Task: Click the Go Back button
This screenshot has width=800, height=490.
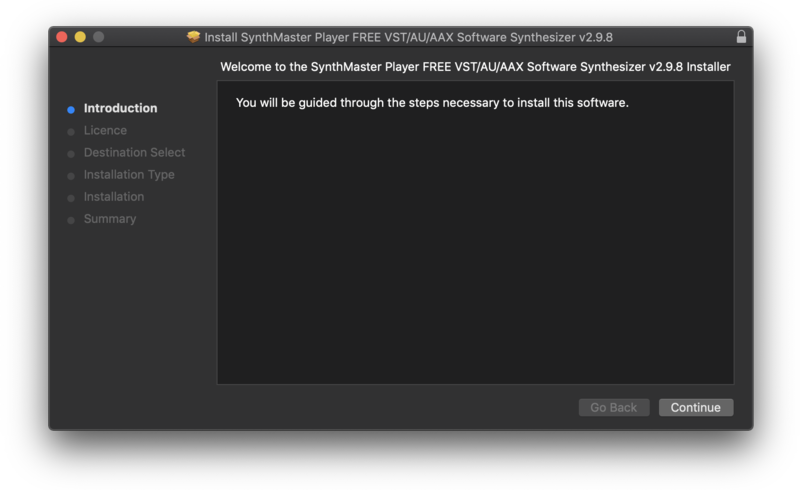Action: [614, 407]
